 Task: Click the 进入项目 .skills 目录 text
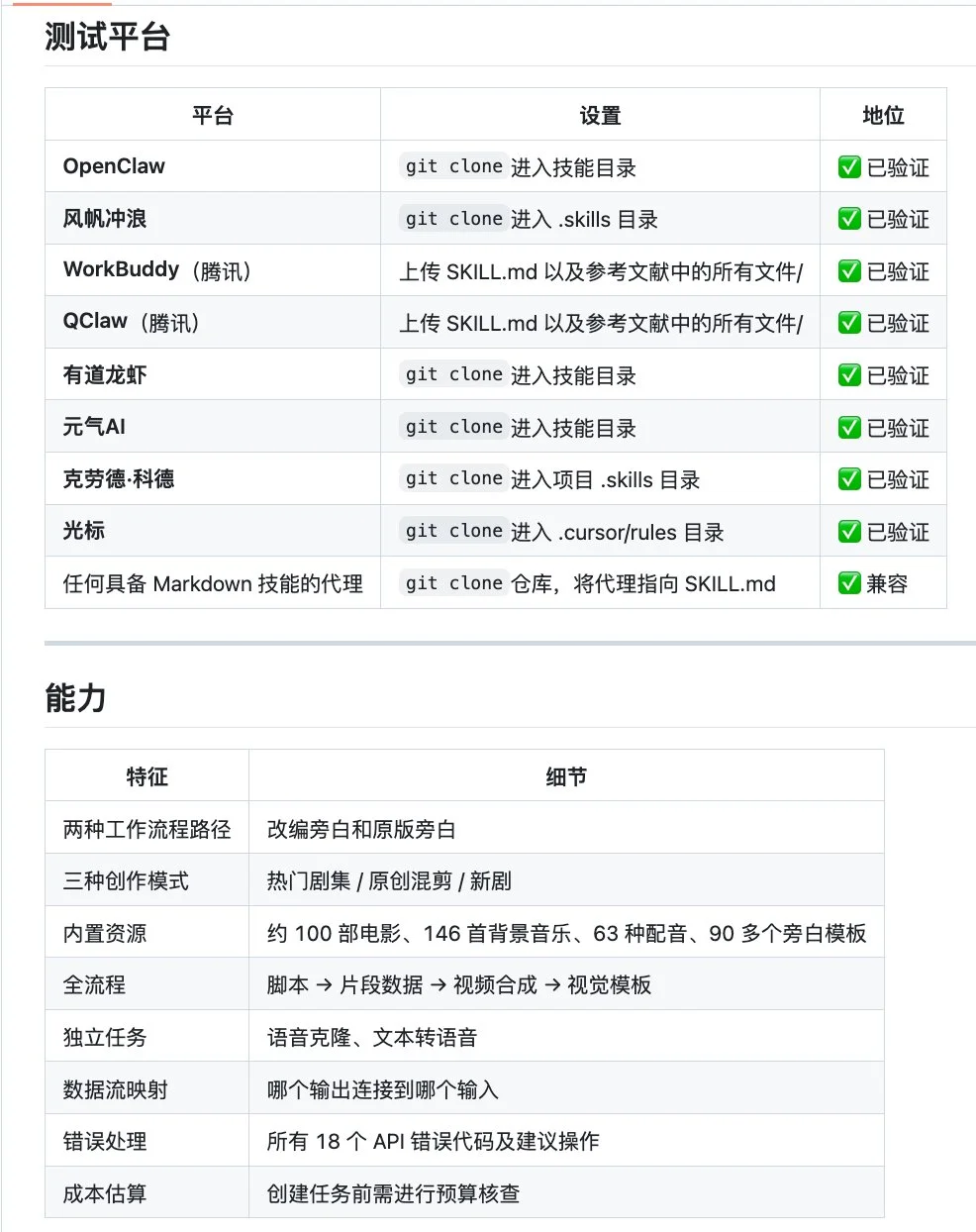[605, 480]
